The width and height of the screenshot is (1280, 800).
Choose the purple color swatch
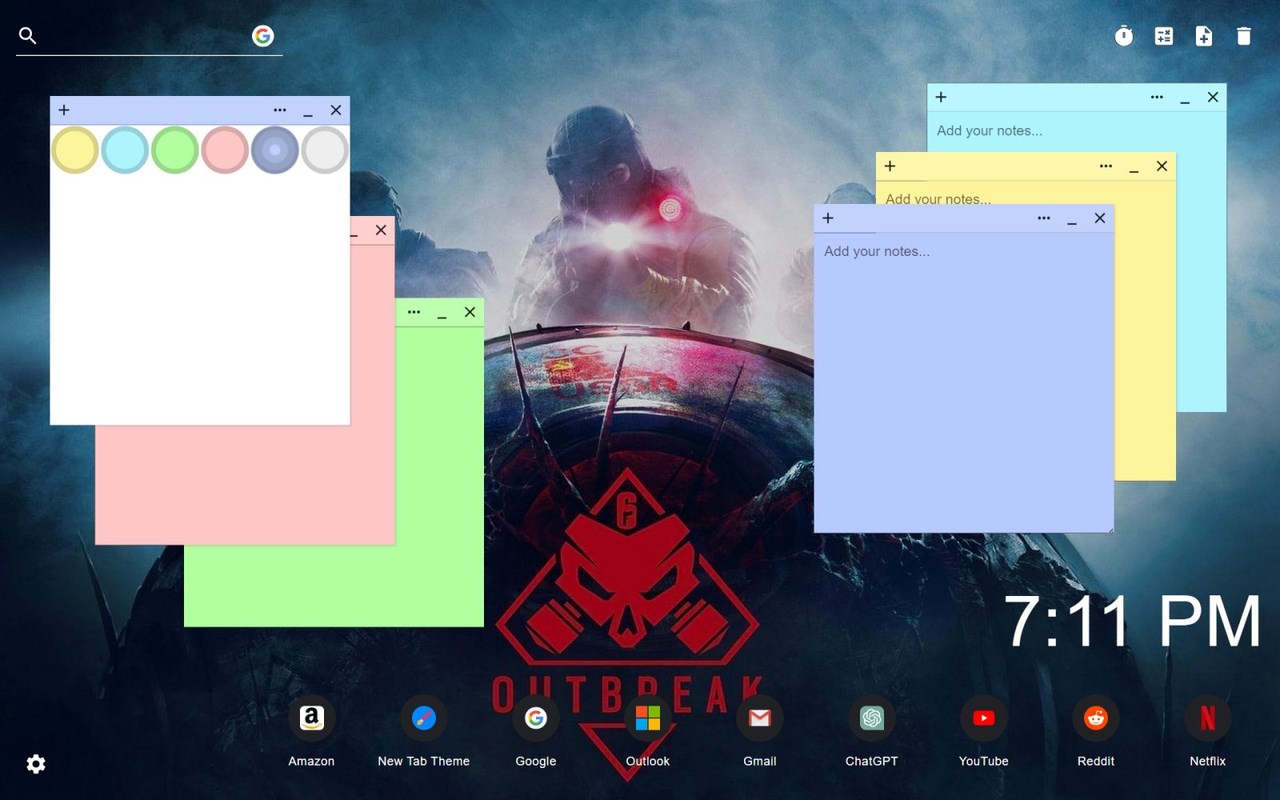[275, 150]
